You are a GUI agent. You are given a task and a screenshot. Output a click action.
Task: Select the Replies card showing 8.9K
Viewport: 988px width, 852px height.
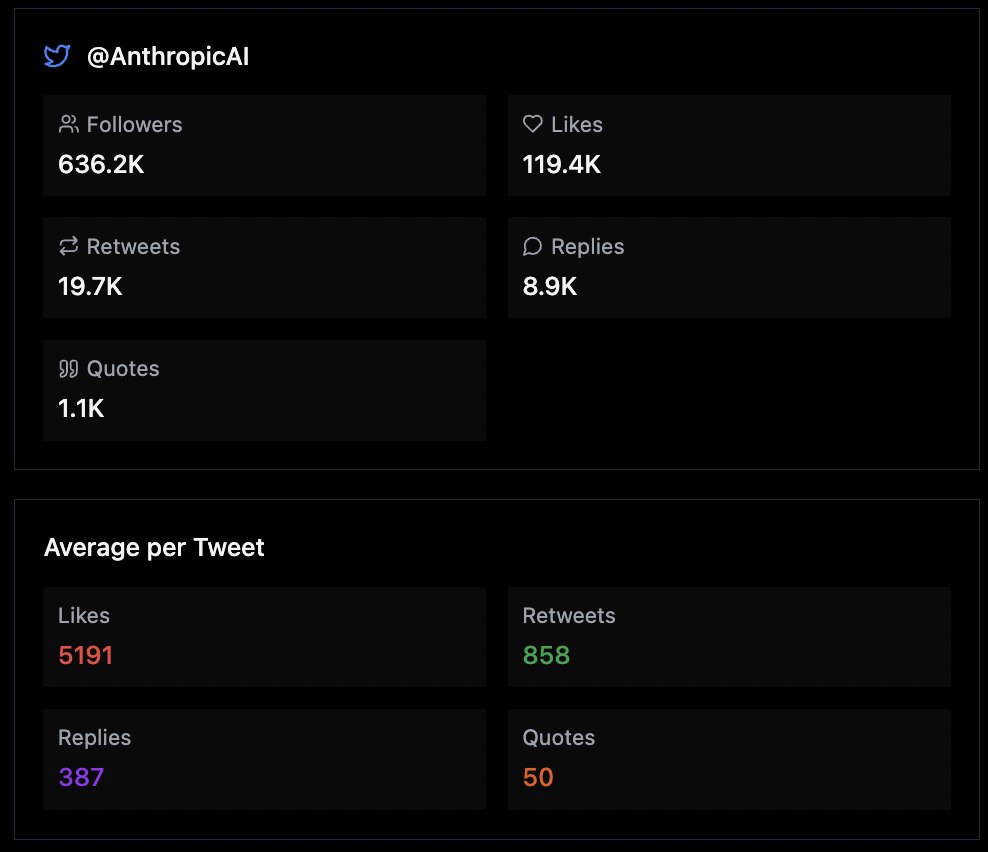pos(729,267)
